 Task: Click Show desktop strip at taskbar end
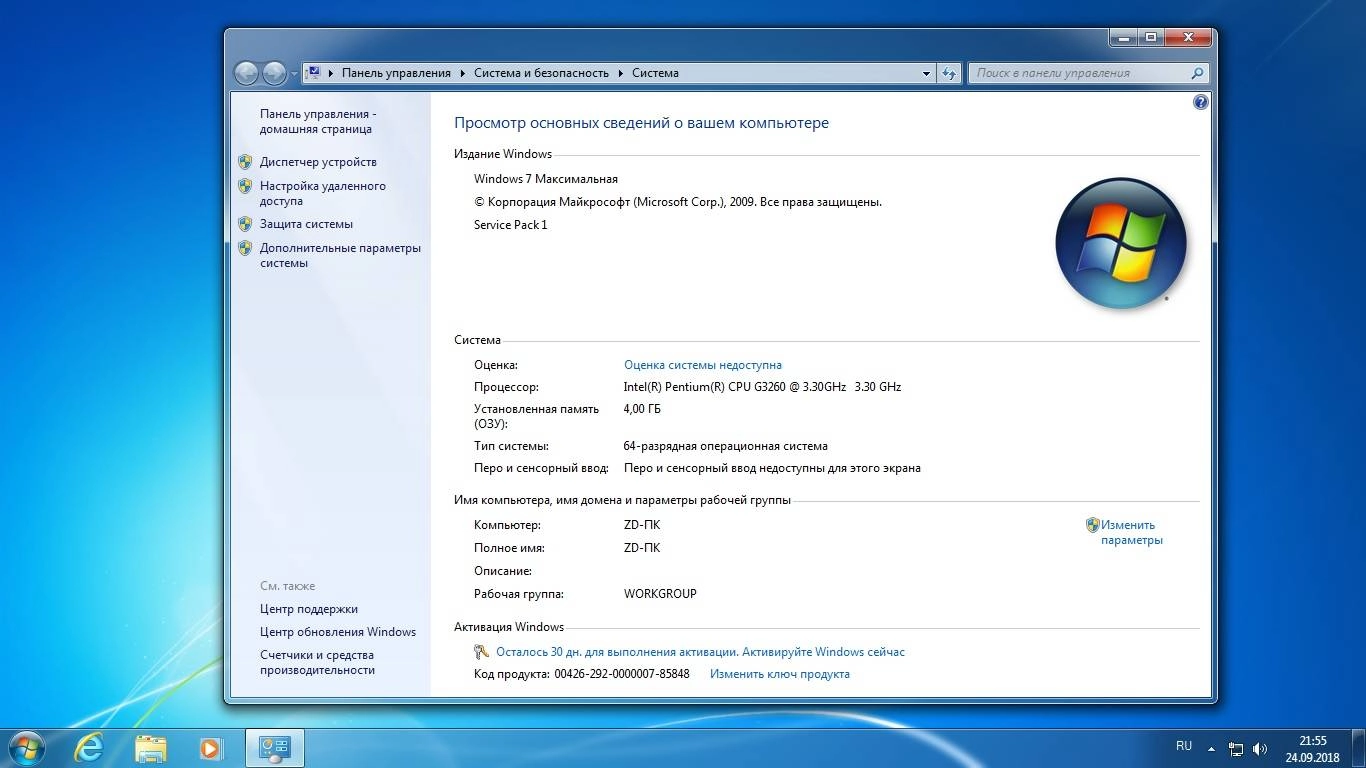tap(1359, 748)
